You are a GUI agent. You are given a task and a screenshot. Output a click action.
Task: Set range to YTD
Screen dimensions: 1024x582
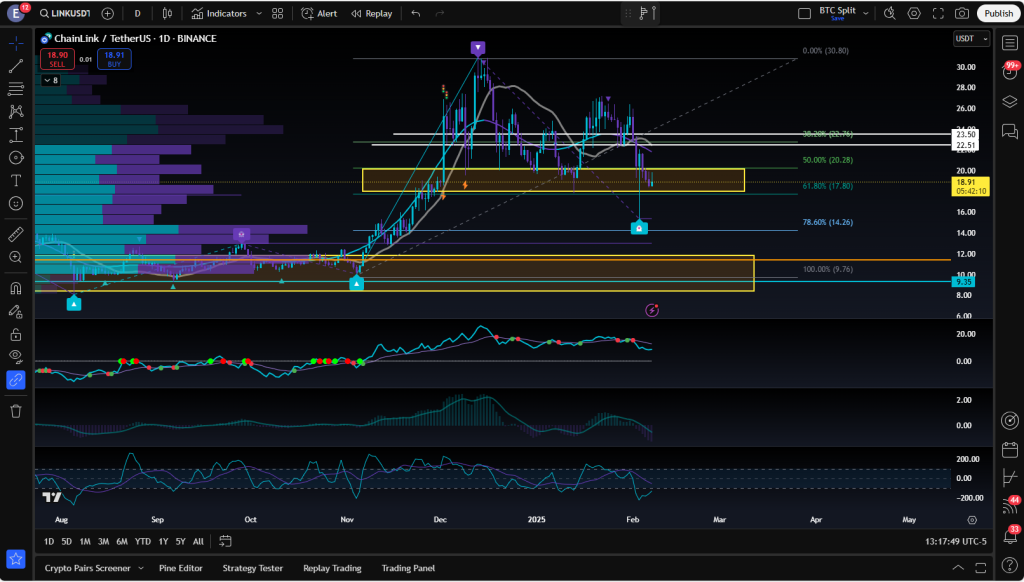tap(142, 542)
